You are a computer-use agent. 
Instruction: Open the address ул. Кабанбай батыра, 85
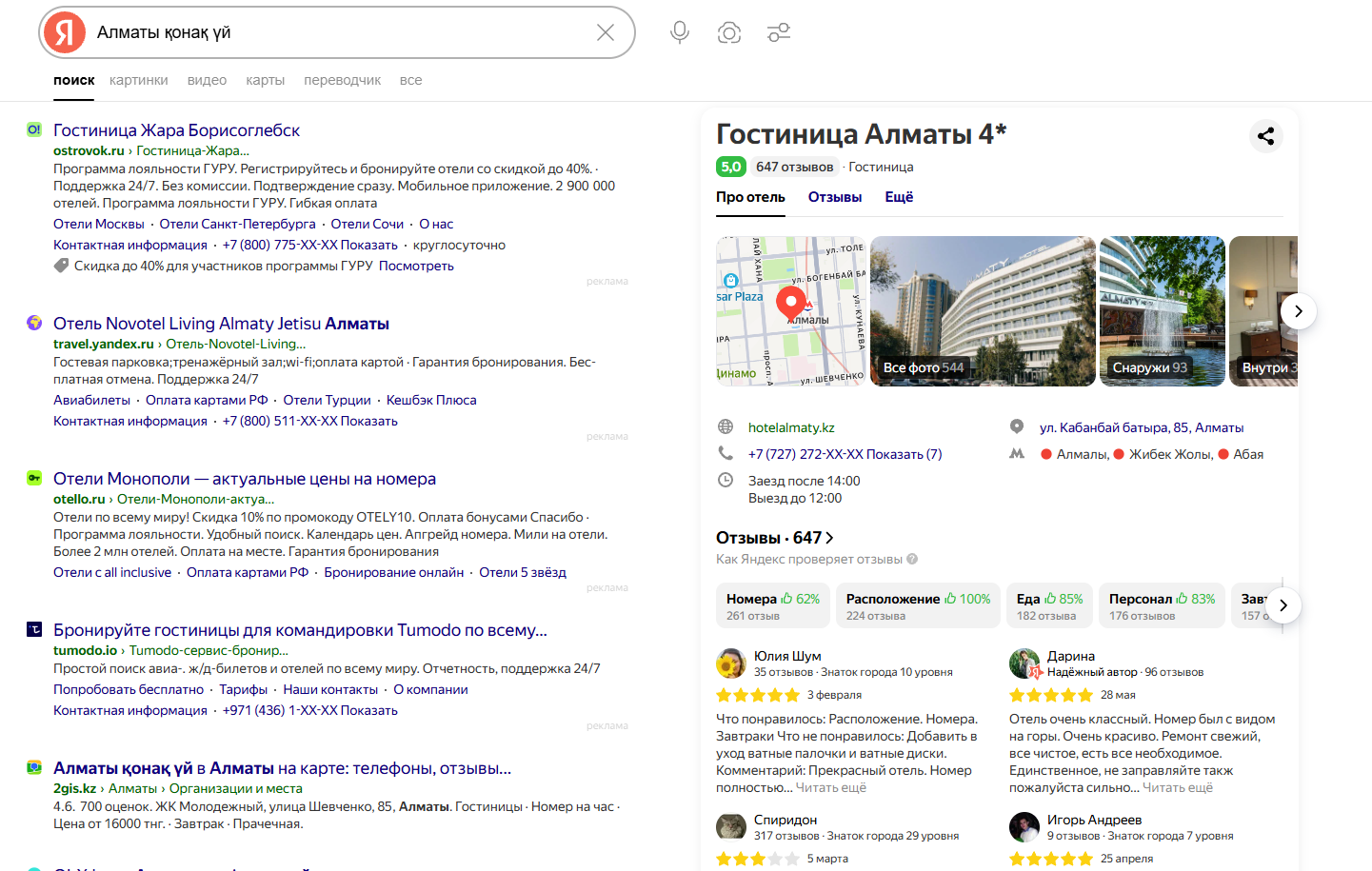point(1142,427)
